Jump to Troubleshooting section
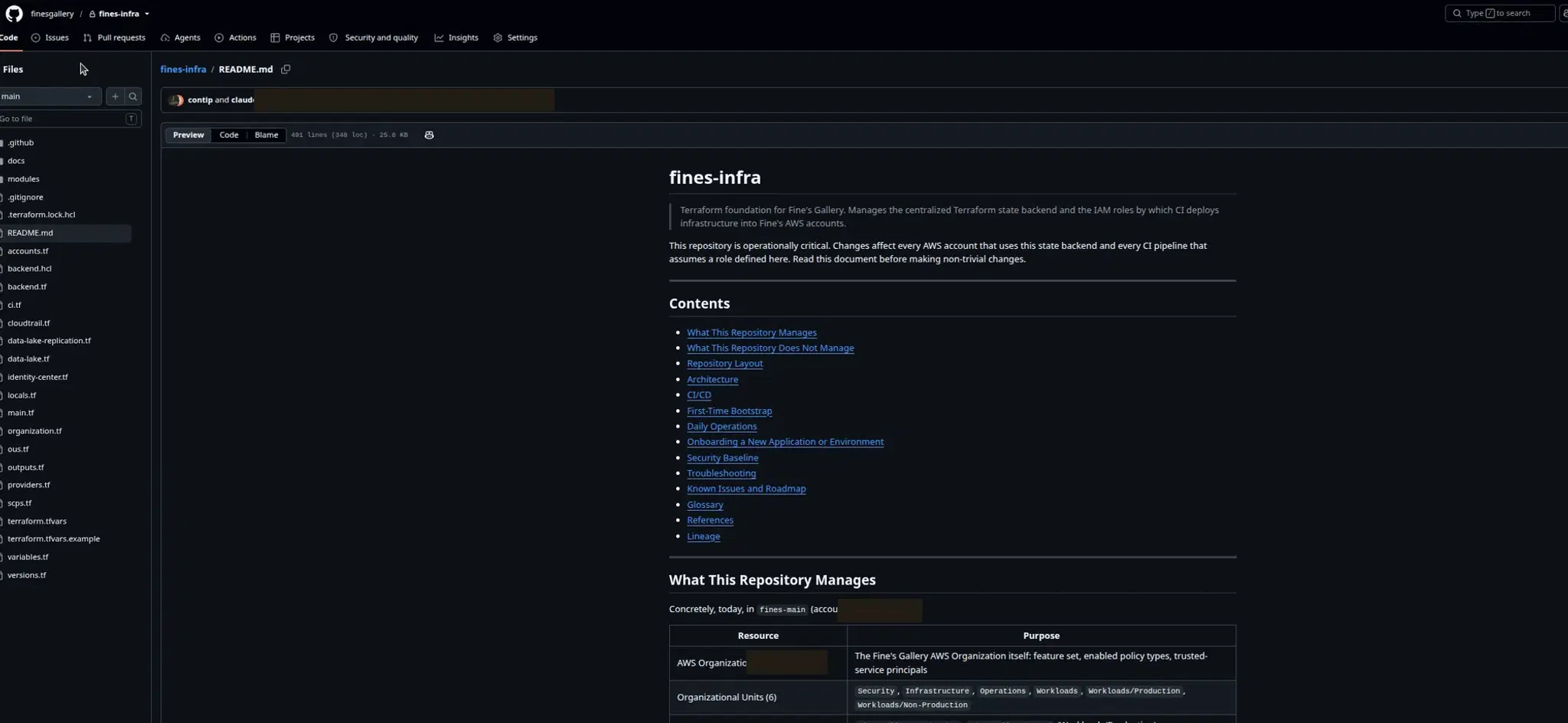The height and width of the screenshot is (723, 1568). [721, 473]
